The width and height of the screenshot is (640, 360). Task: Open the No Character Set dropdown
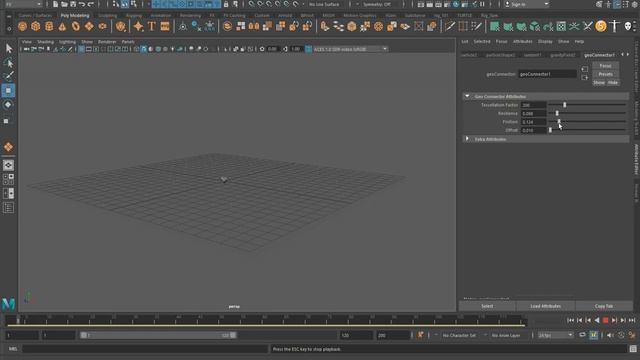pos(459,335)
